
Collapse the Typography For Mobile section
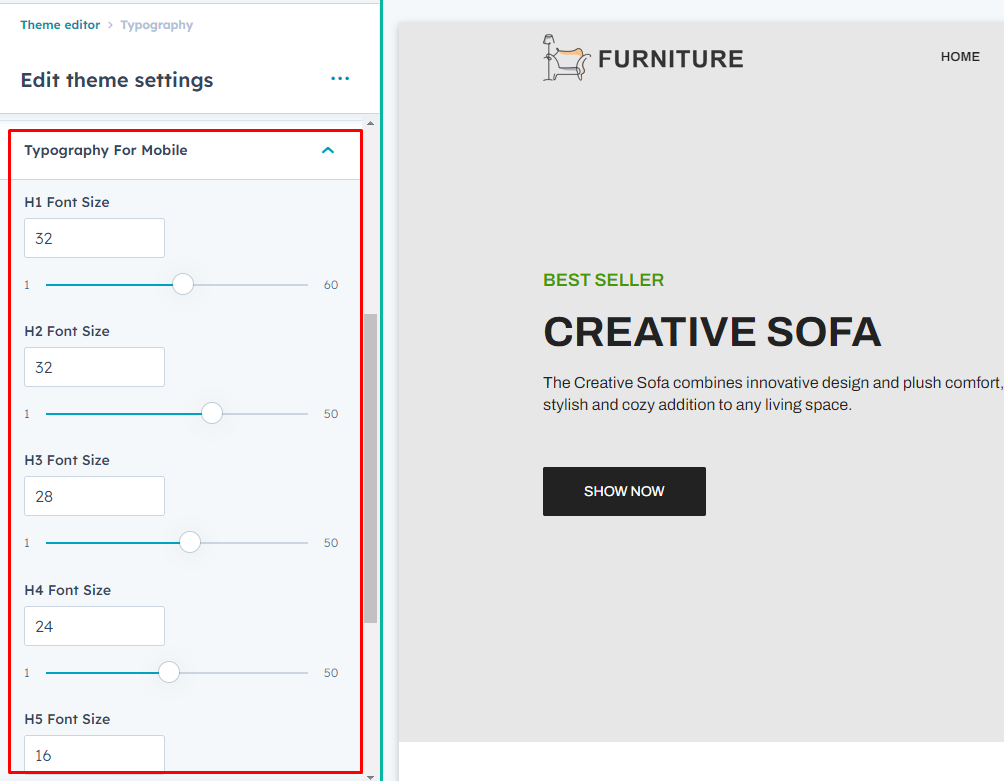click(327, 151)
